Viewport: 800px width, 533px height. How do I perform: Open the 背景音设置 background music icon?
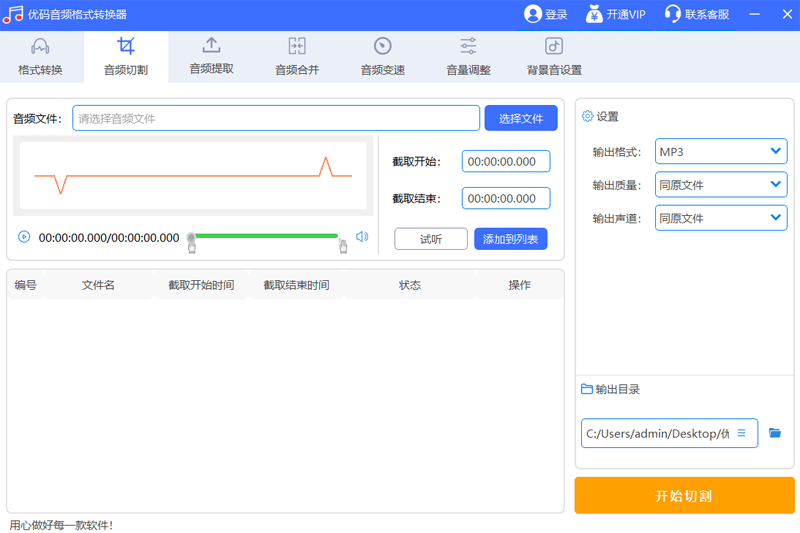pyautogui.click(x=554, y=46)
